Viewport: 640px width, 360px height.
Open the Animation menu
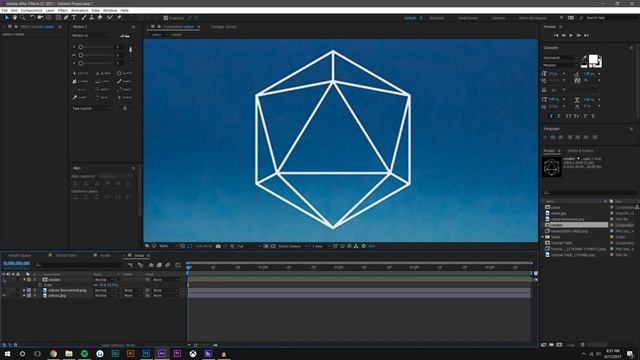tap(80, 10)
